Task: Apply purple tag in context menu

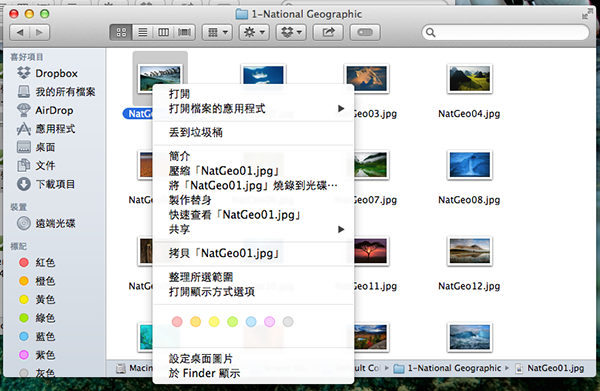Action: (269, 322)
